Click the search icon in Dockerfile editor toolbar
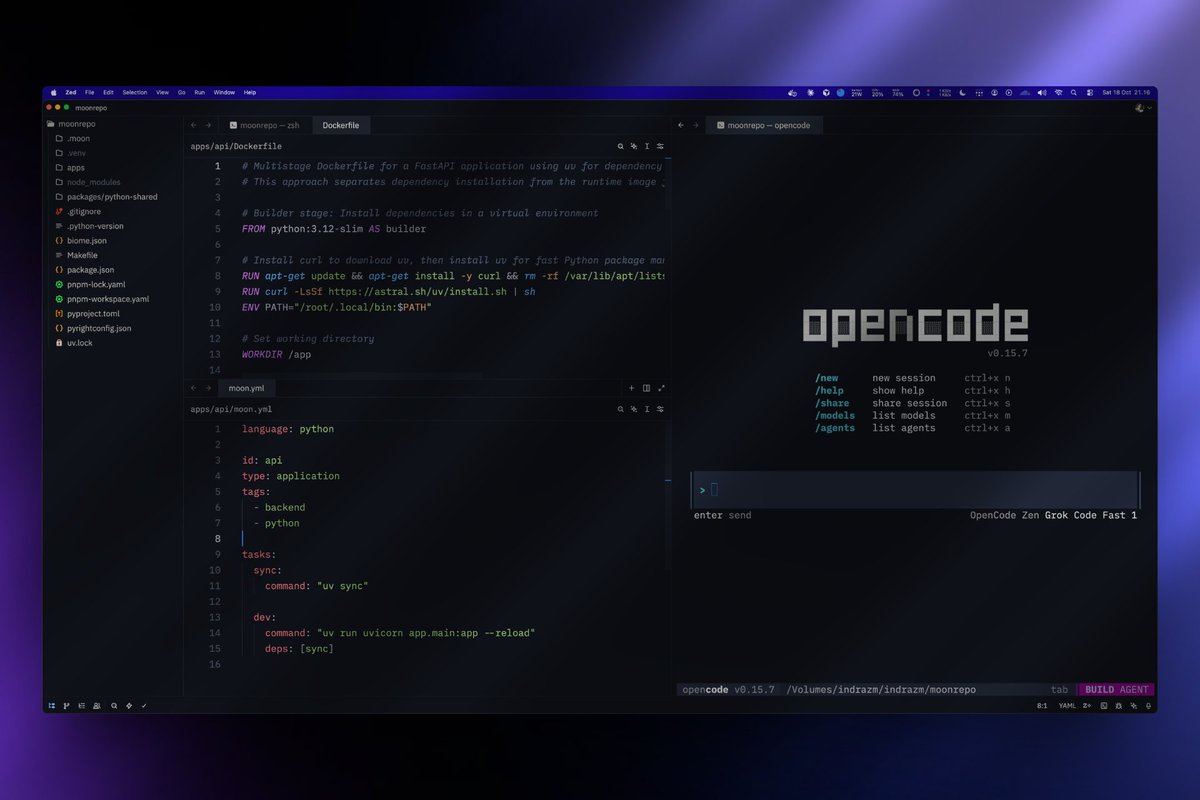The width and height of the screenshot is (1200, 800). [621, 146]
